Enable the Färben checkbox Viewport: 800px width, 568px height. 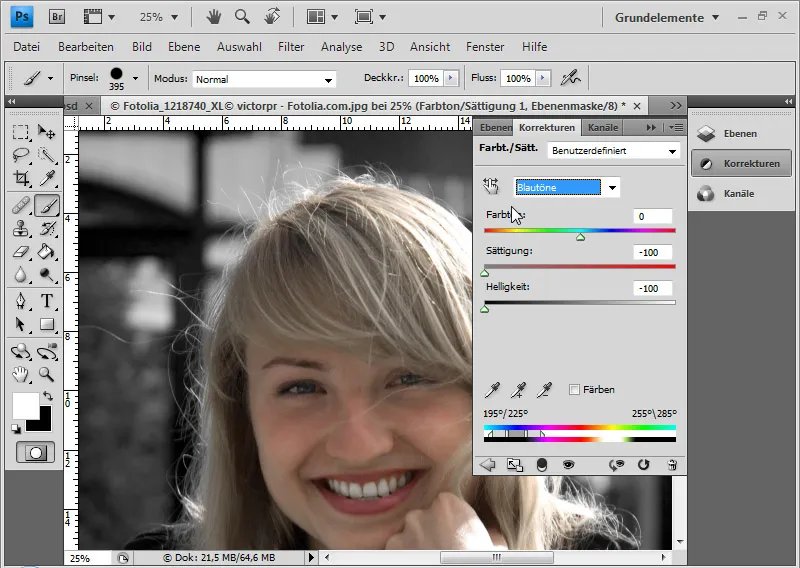(x=574, y=389)
